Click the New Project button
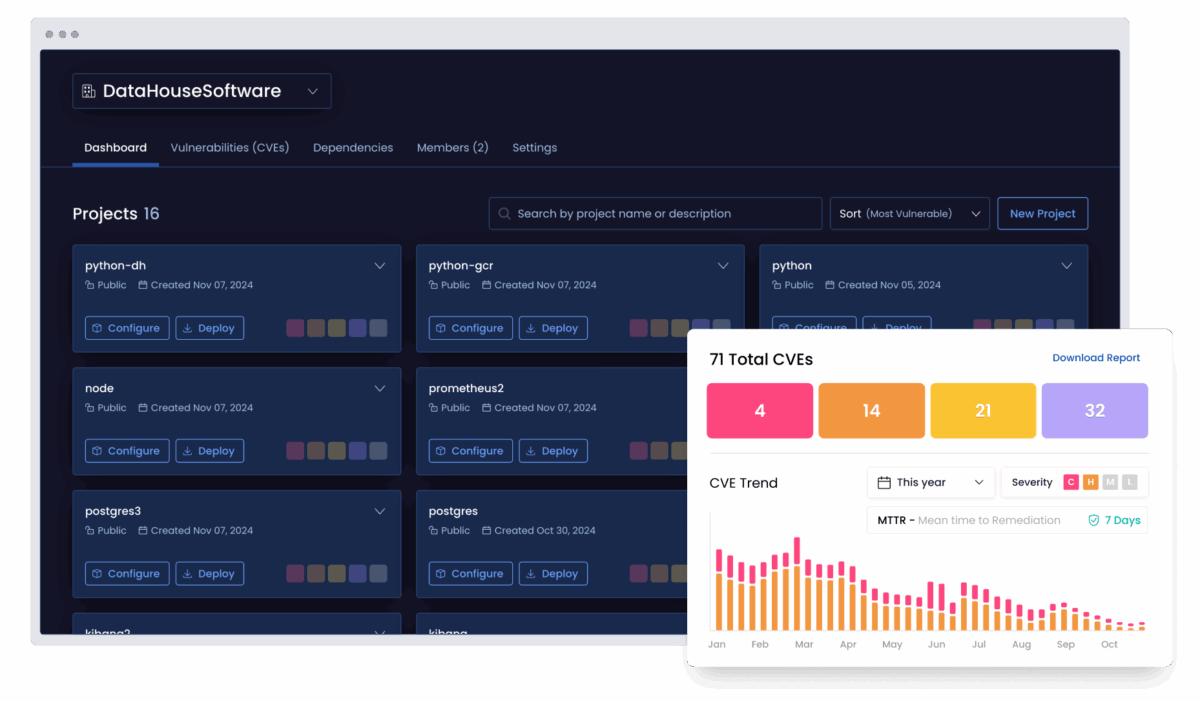The image size is (1200, 701). point(1042,214)
